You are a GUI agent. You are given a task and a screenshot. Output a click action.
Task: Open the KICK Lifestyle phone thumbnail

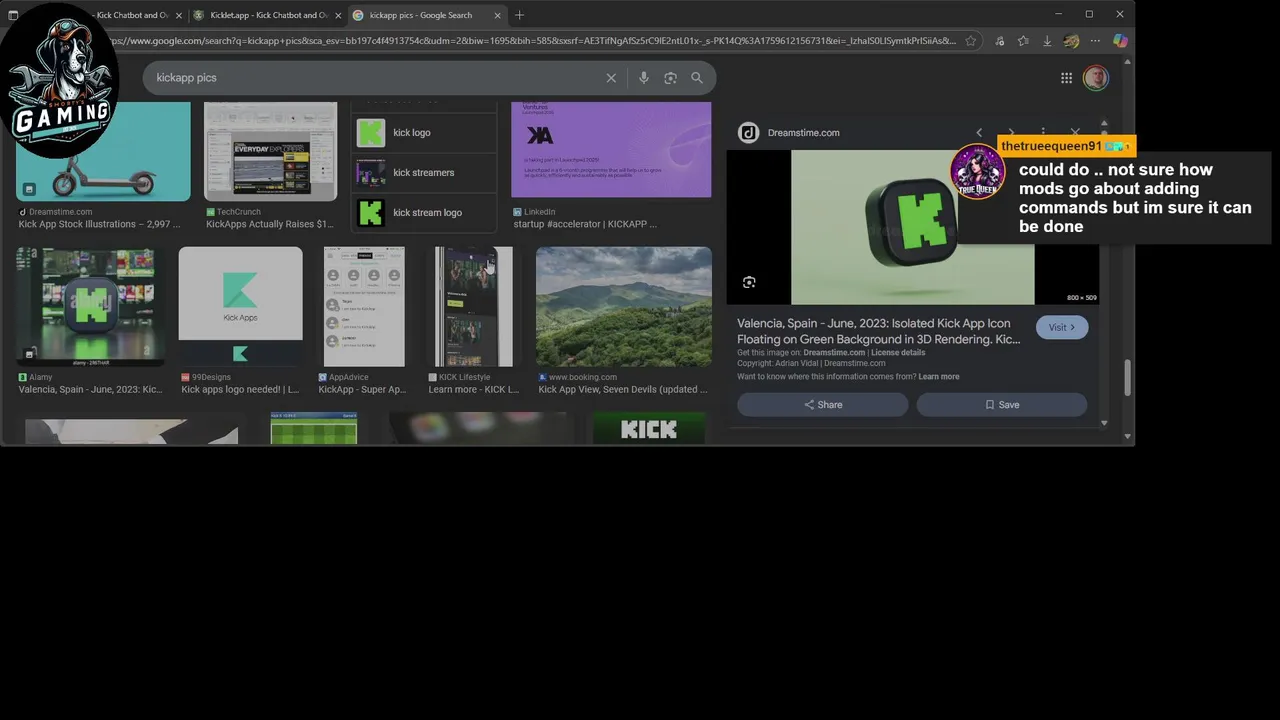click(x=474, y=306)
